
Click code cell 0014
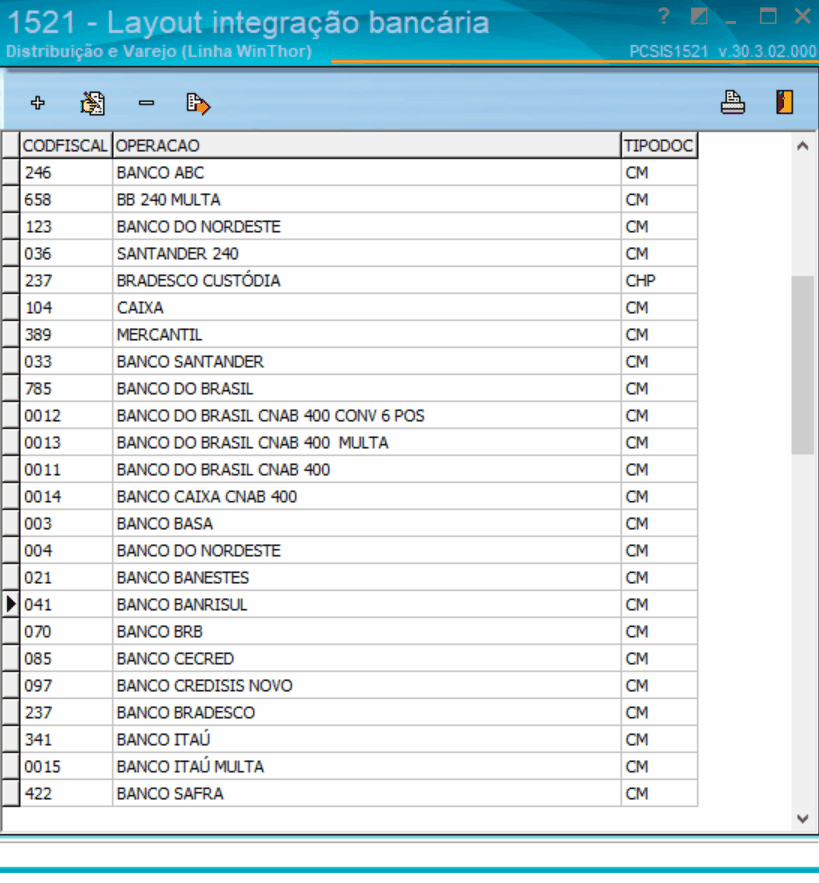pyautogui.click(x=66, y=497)
